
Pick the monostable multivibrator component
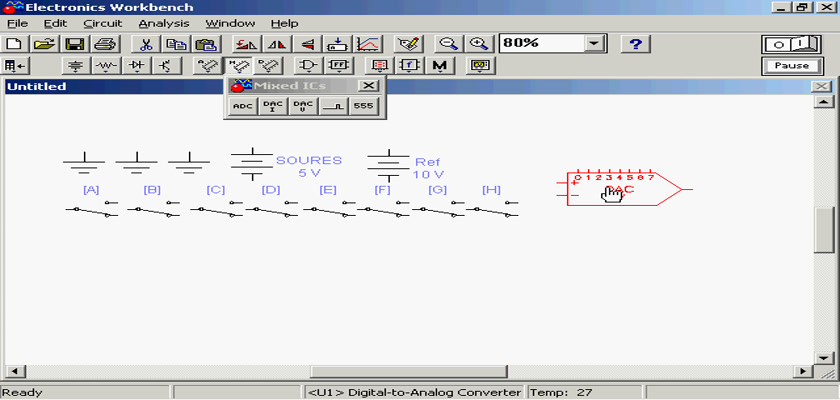(x=333, y=106)
